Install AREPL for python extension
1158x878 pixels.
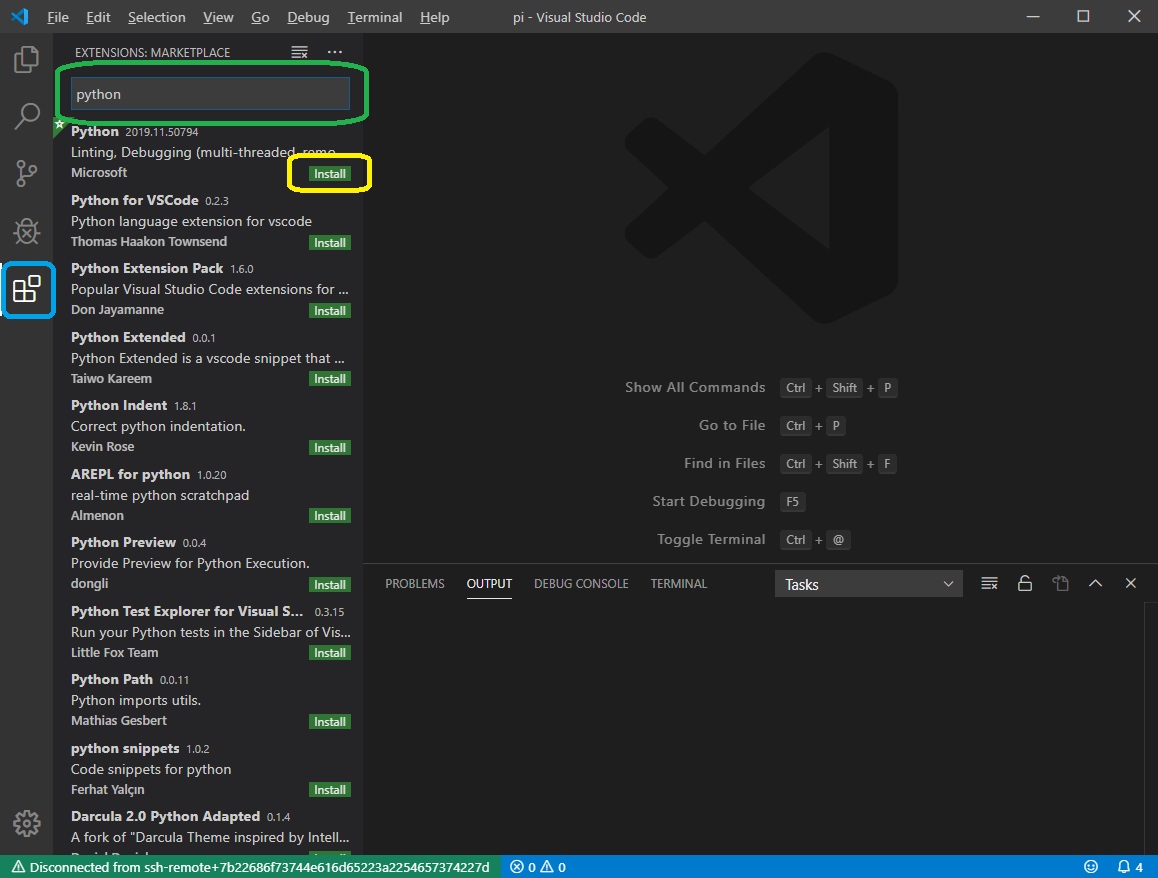point(329,515)
